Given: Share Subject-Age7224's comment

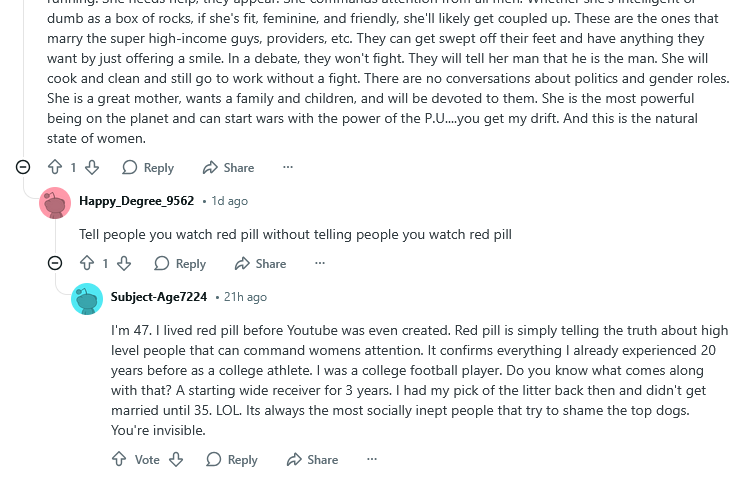Looking at the screenshot, I should (312, 459).
